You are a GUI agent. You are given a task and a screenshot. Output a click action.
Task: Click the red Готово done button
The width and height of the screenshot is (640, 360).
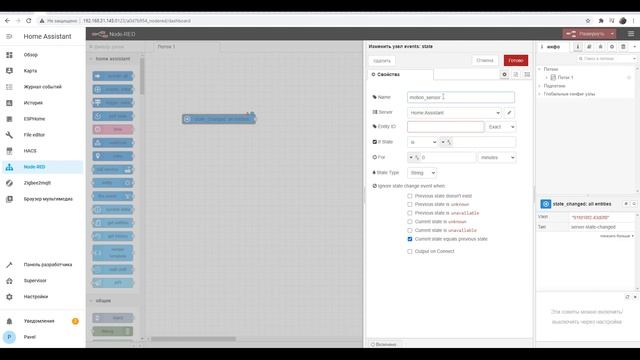tap(516, 60)
